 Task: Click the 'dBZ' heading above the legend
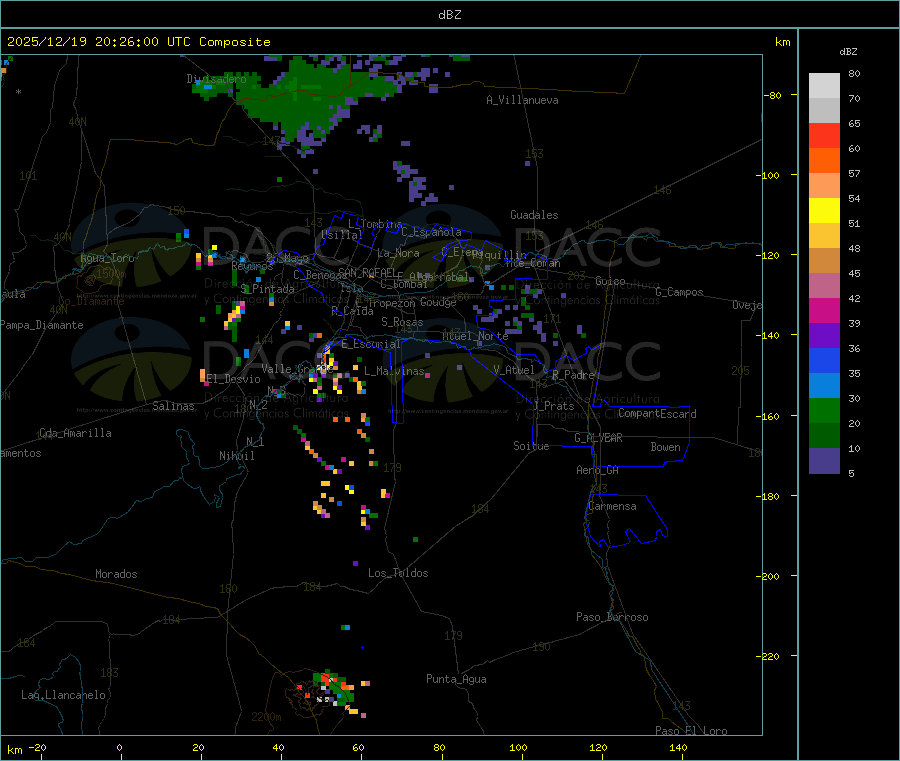(848, 52)
